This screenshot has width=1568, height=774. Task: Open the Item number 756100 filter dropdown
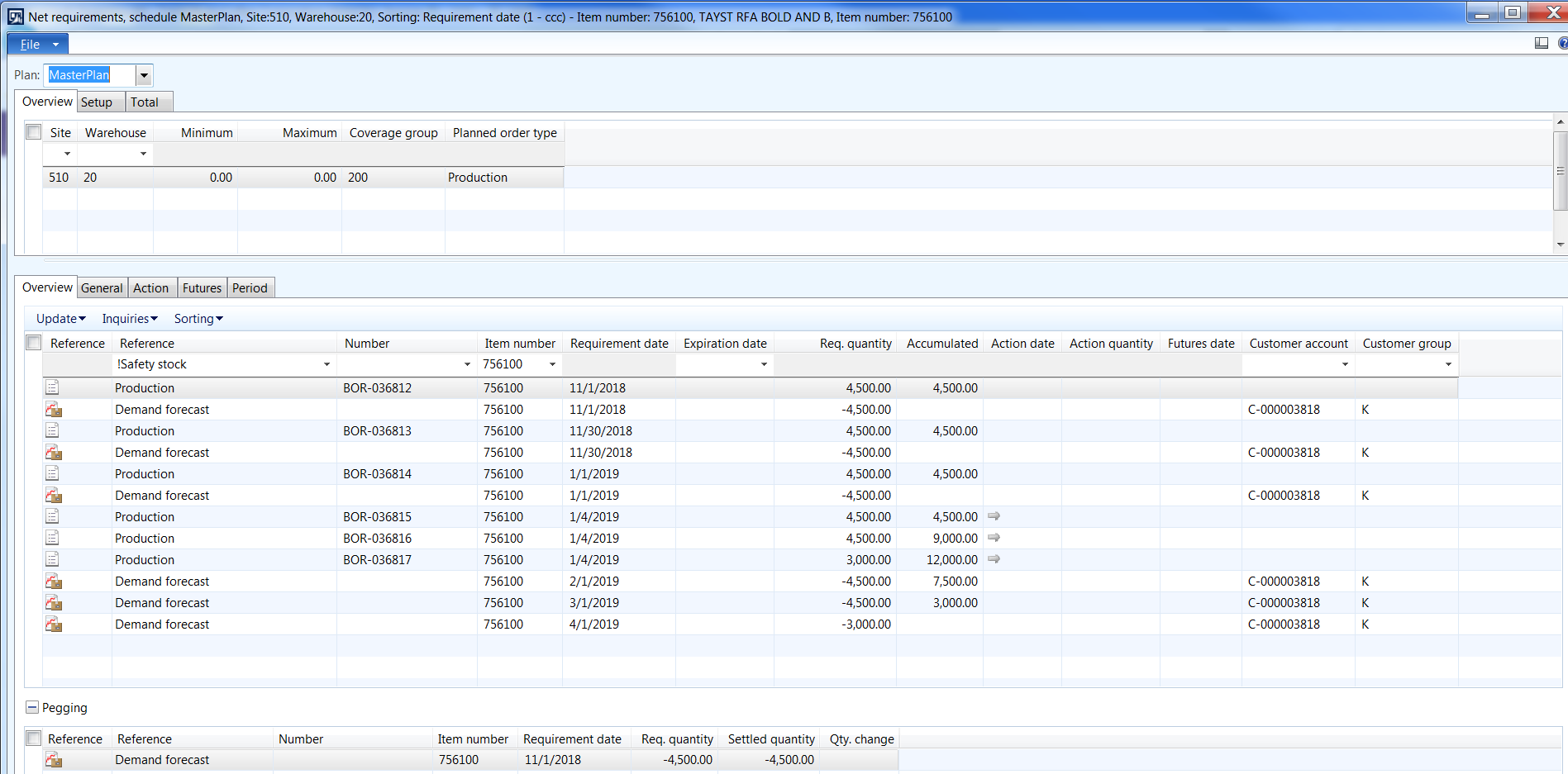click(552, 364)
